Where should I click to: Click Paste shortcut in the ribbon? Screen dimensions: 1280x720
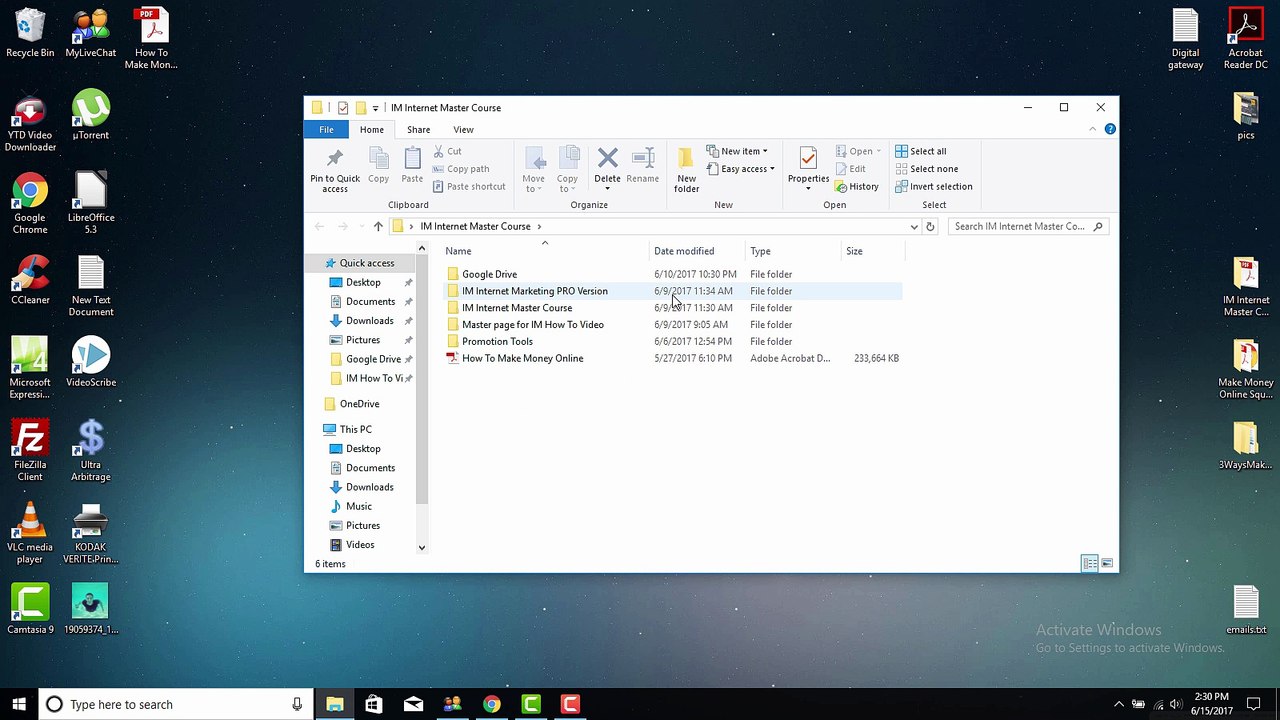point(469,186)
